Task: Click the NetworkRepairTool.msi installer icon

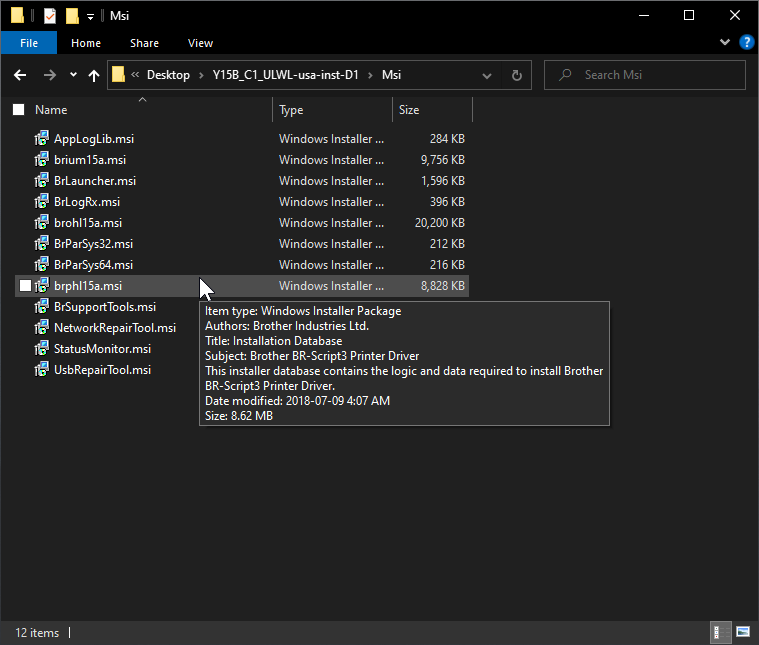Action: [42, 328]
